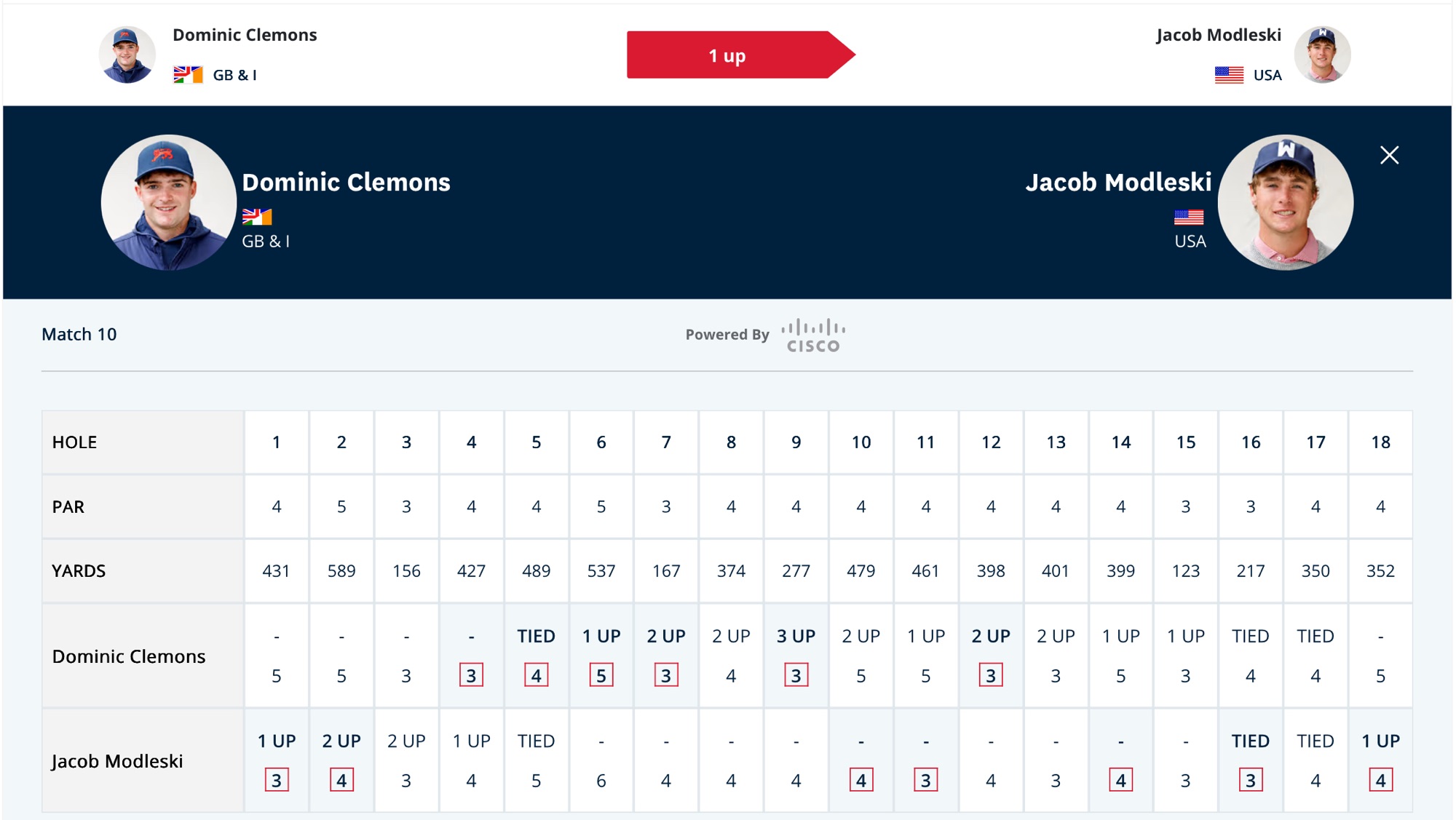Click the GB & I flag in top row
1456x820 pixels.
(188, 75)
